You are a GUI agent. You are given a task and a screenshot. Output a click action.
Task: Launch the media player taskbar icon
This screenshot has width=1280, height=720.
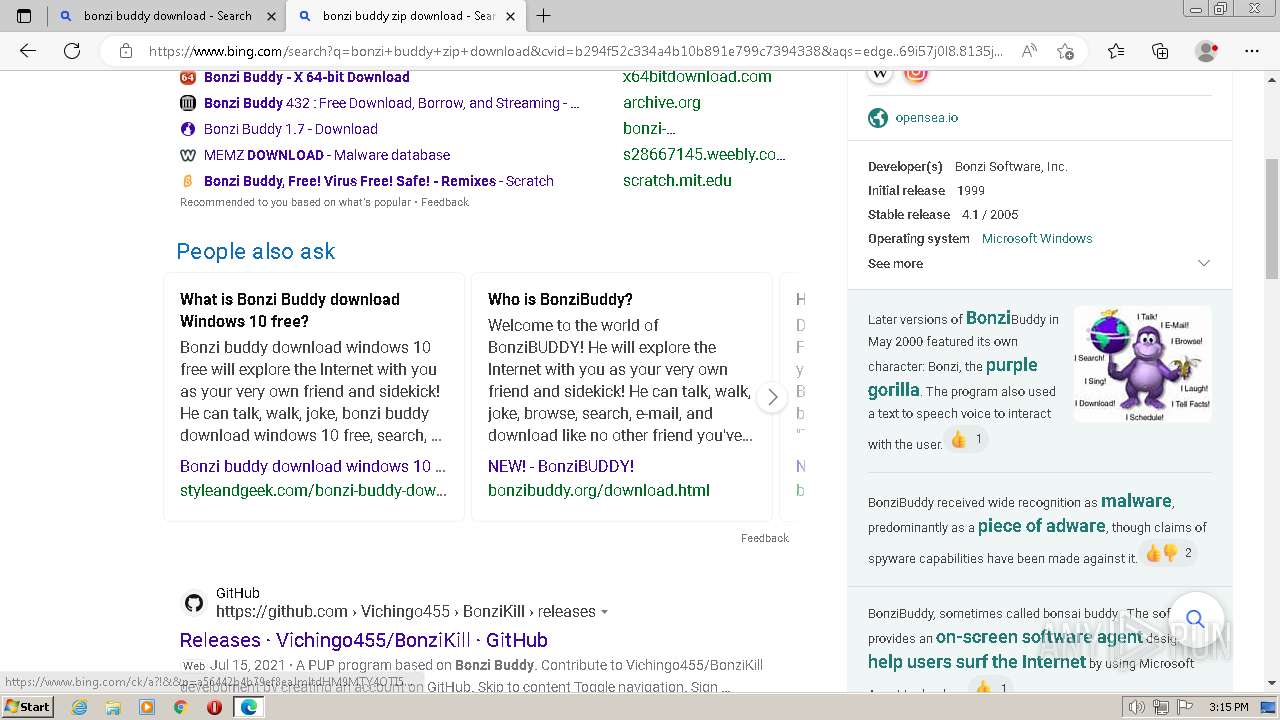[147, 707]
